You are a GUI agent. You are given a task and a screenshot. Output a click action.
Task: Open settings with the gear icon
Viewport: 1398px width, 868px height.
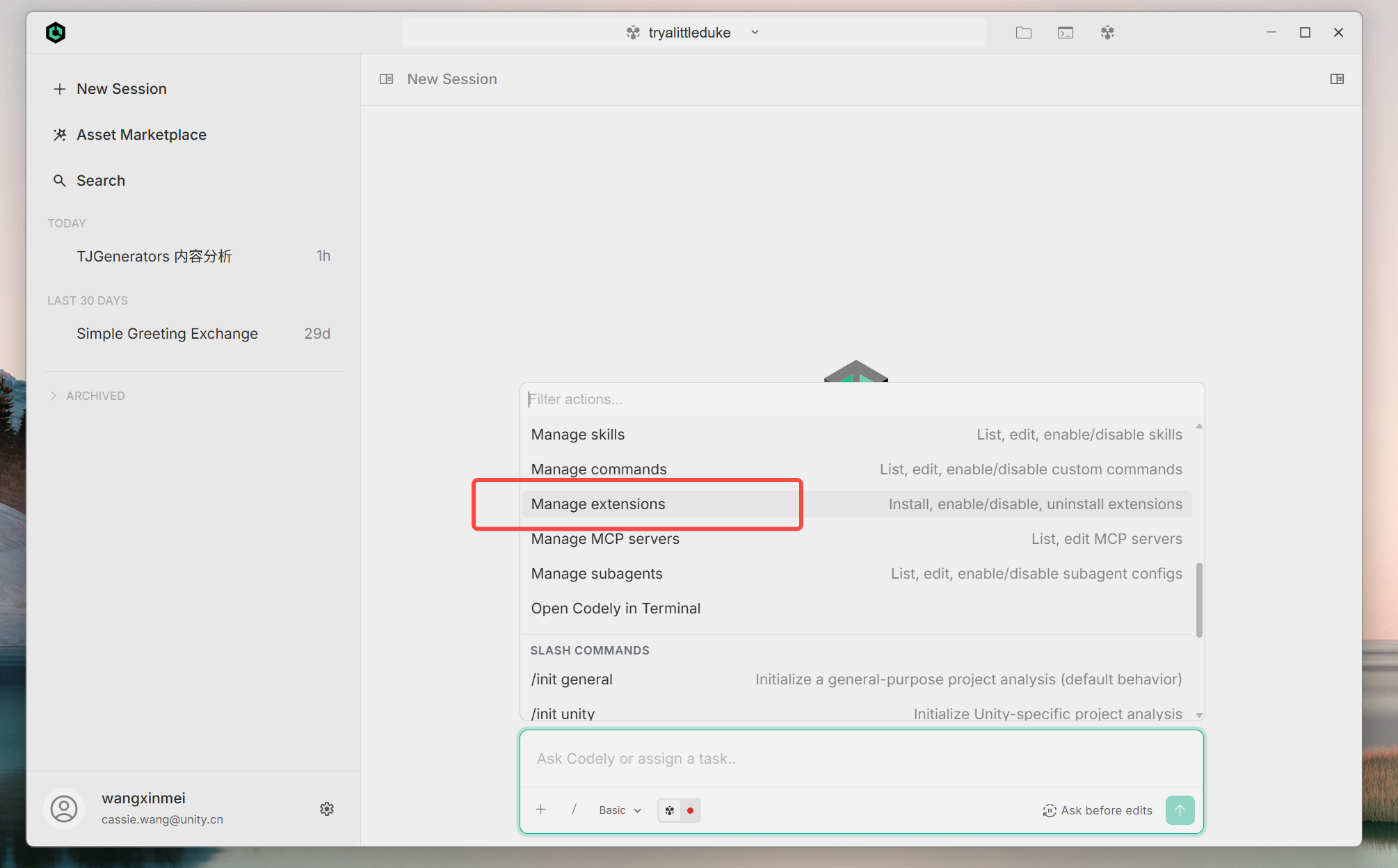coord(327,809)
